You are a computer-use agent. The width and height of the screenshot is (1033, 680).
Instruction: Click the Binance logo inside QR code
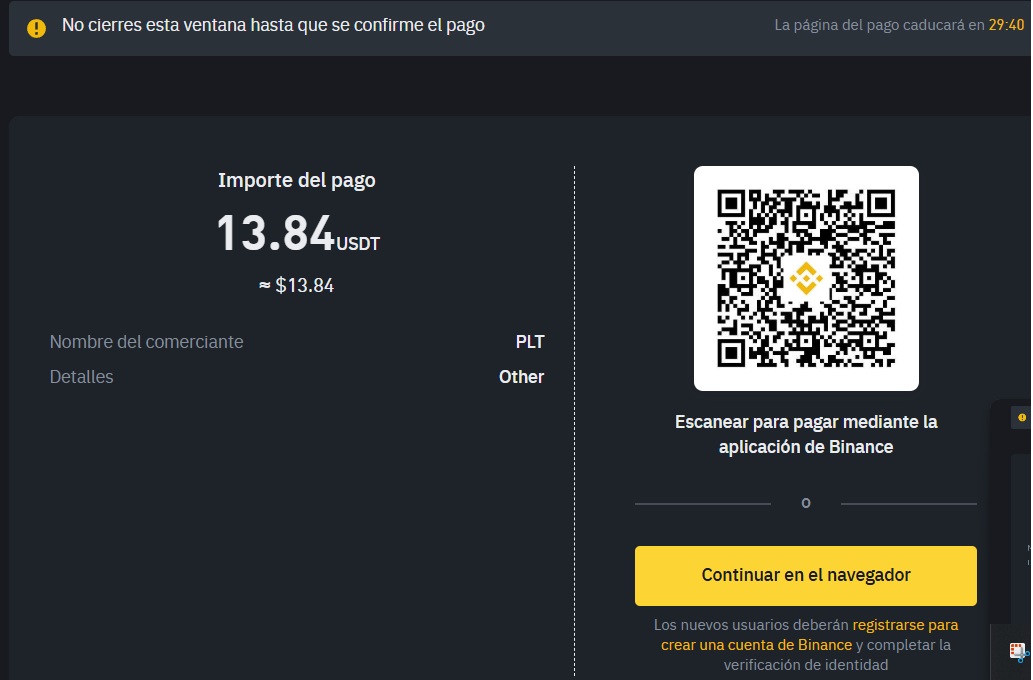[806, 278]
